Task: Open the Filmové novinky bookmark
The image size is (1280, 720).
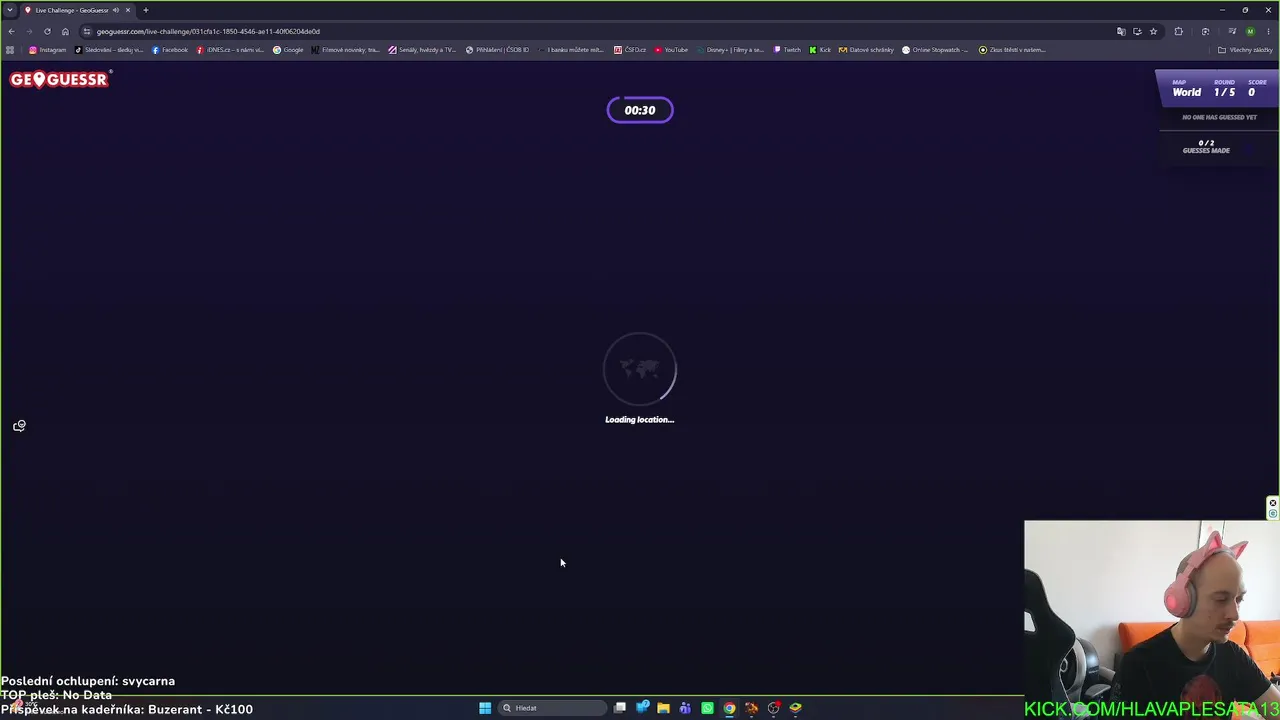Action: pos(346,50)
